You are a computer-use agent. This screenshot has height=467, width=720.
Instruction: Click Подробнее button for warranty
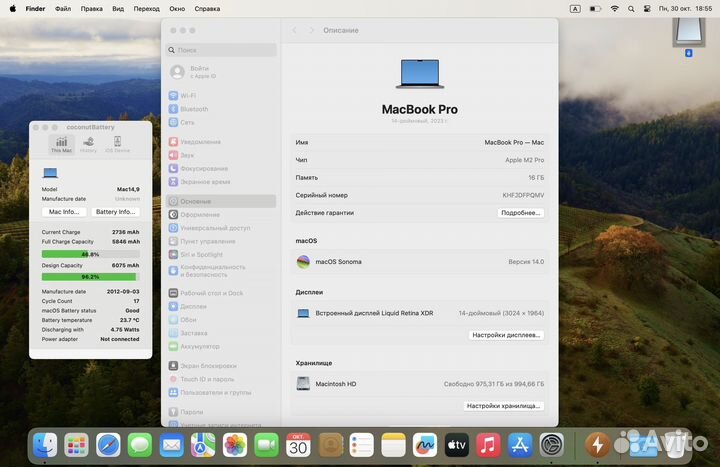[x=520, y=213]
